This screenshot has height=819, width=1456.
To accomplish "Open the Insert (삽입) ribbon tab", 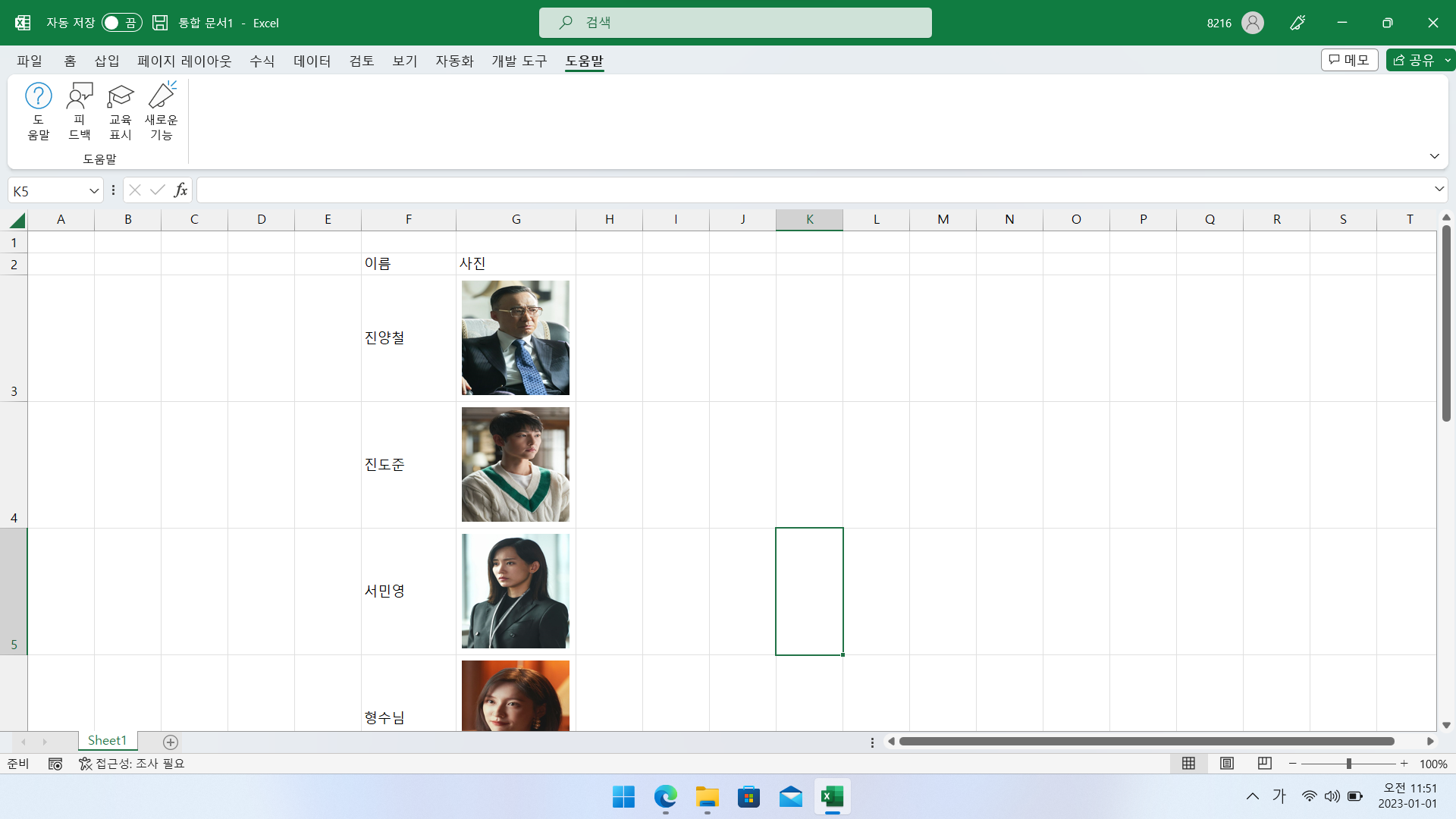I will coord(107,61).
